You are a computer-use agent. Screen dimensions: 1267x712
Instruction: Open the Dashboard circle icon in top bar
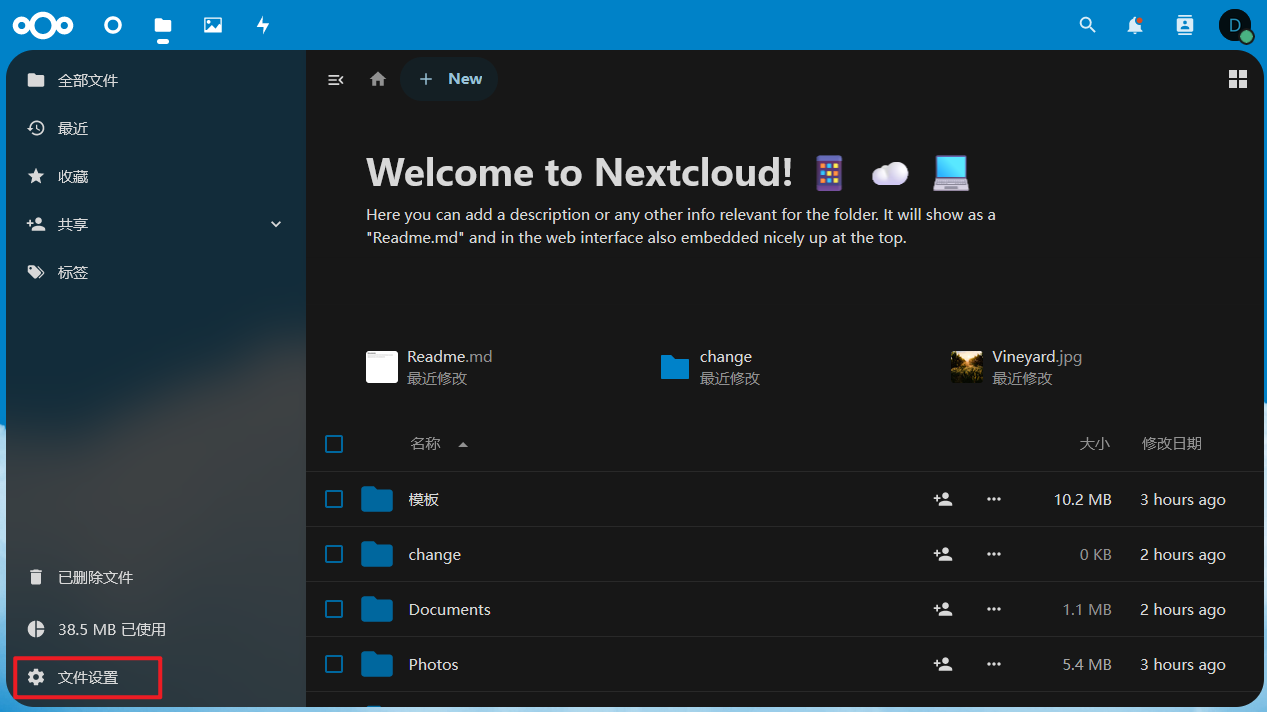113,25
